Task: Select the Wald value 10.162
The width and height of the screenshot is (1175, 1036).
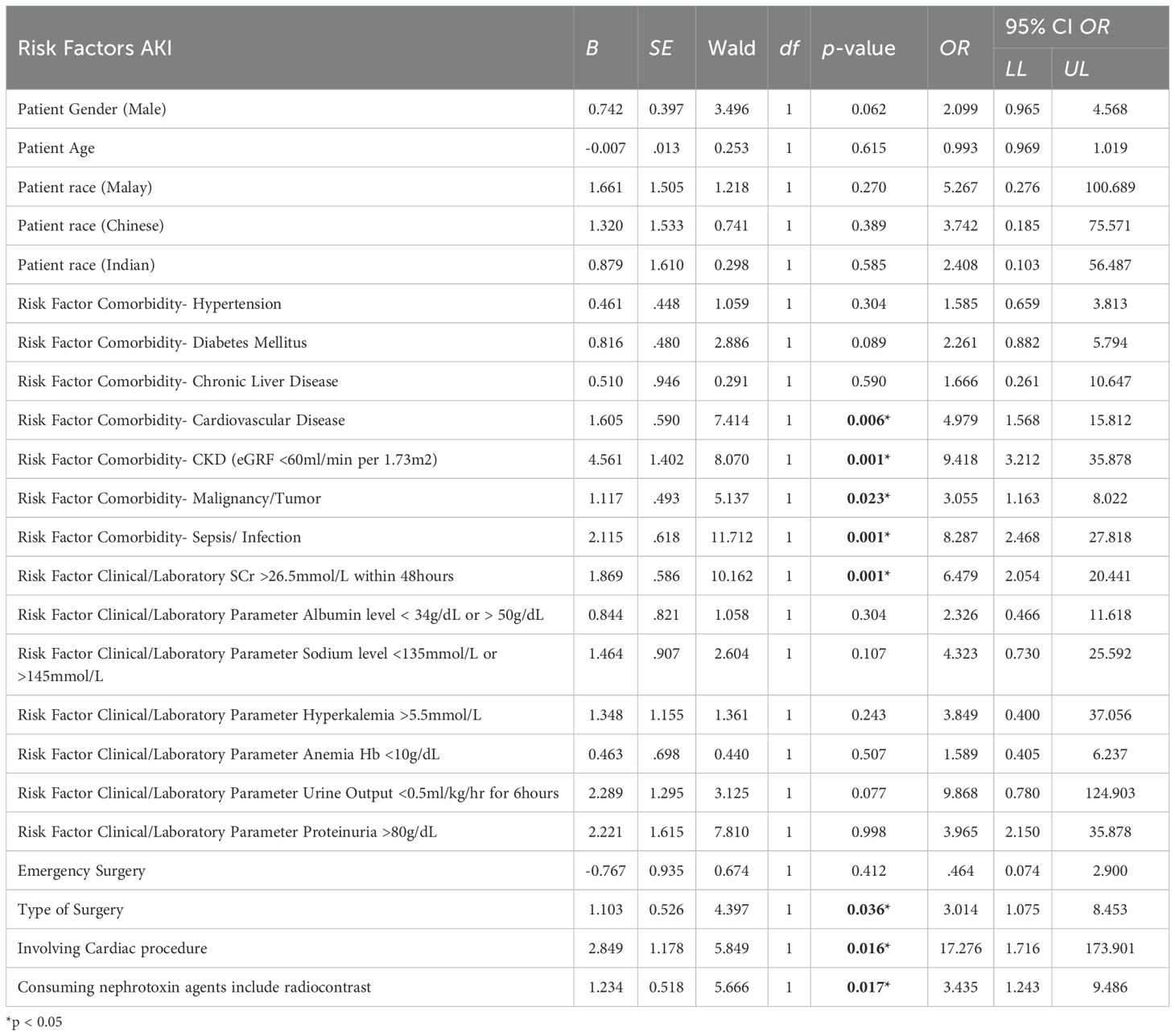Action: pos(732,576)
